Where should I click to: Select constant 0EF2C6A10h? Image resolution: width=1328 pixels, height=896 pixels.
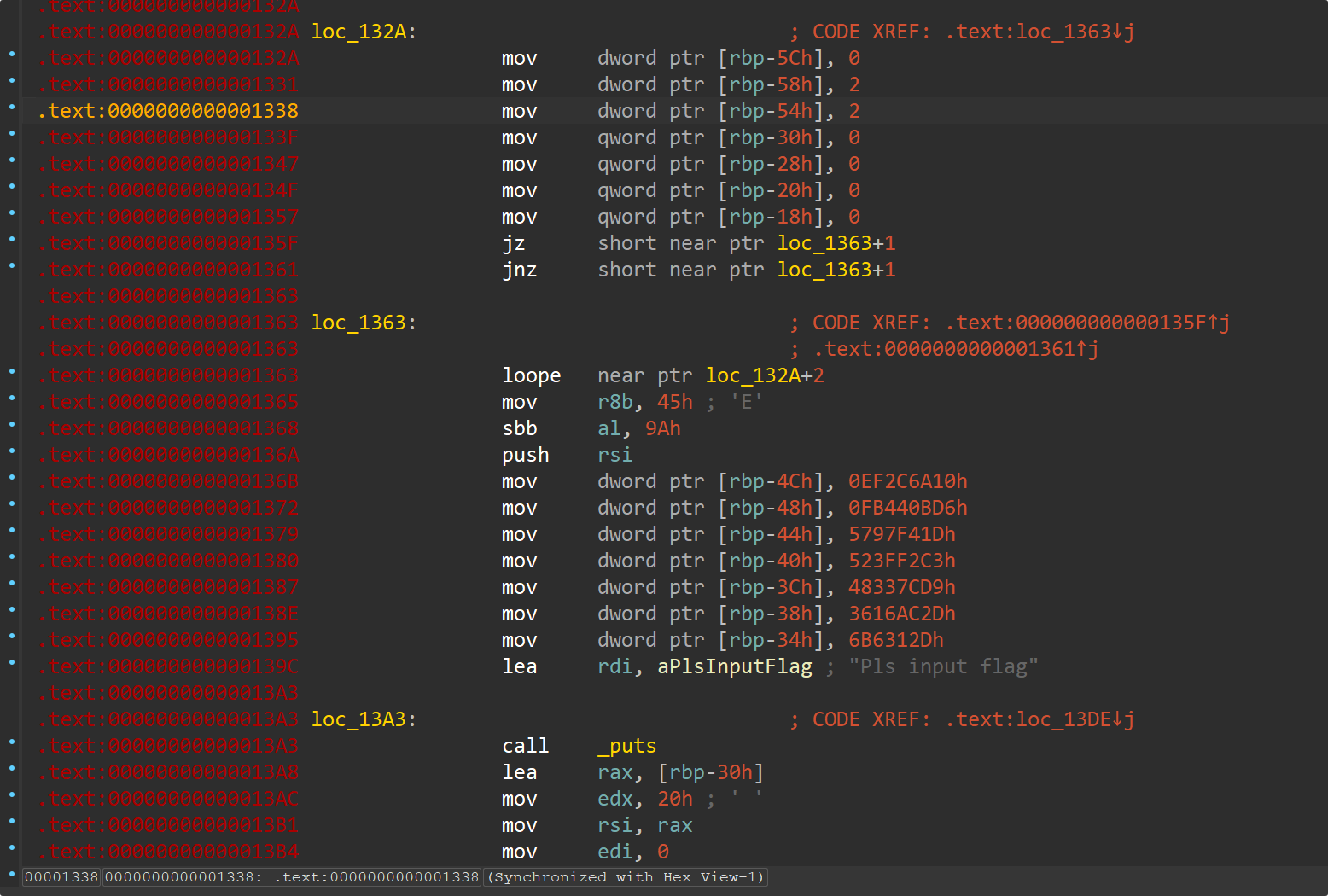pos(908,481)
